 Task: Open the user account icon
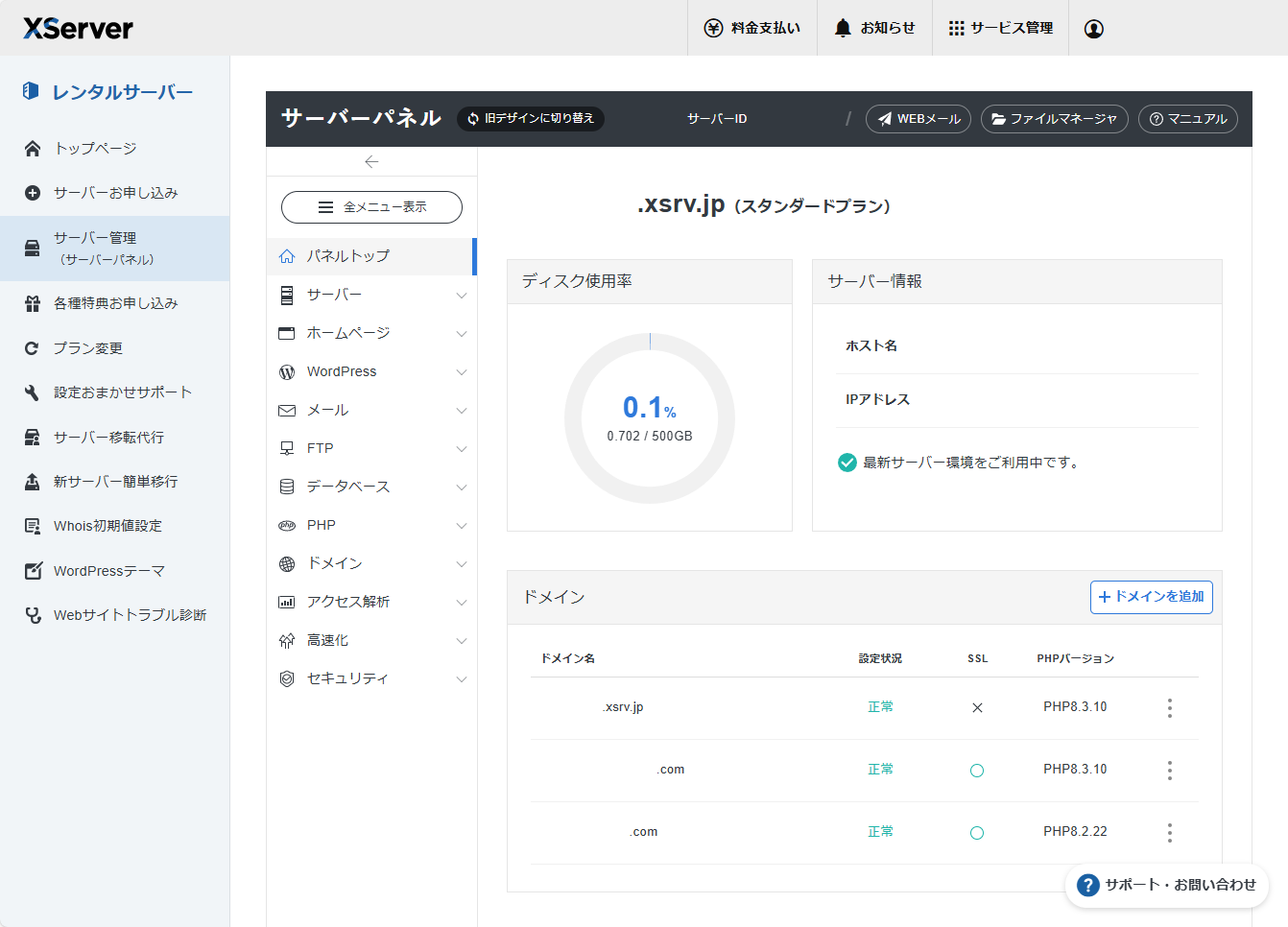(1093, 29)
